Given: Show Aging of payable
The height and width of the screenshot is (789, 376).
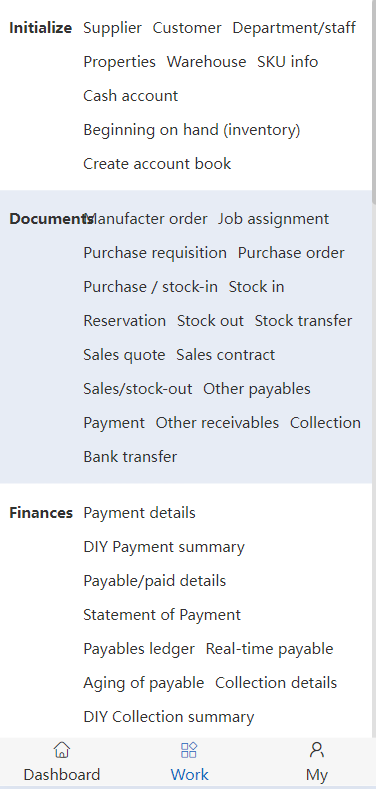Looking at the screenshot, I should point(144,683).
